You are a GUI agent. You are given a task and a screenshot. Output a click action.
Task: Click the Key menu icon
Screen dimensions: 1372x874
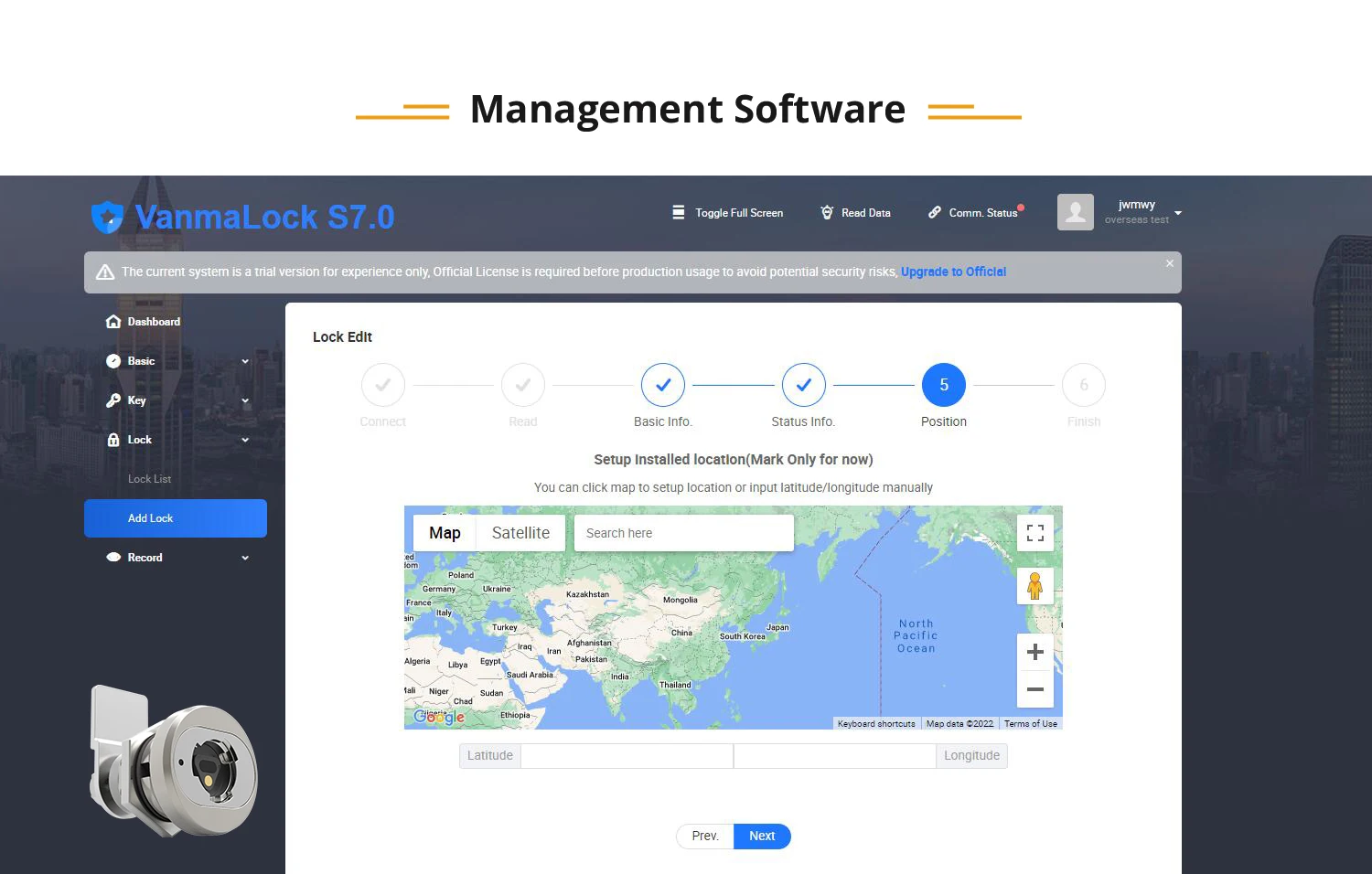point(113,400)
